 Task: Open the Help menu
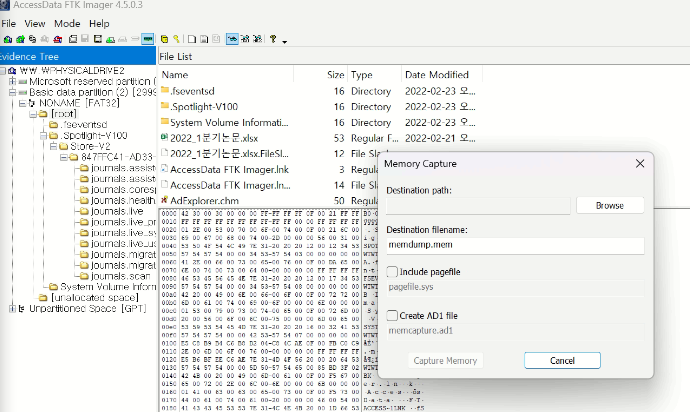(99, 23)
